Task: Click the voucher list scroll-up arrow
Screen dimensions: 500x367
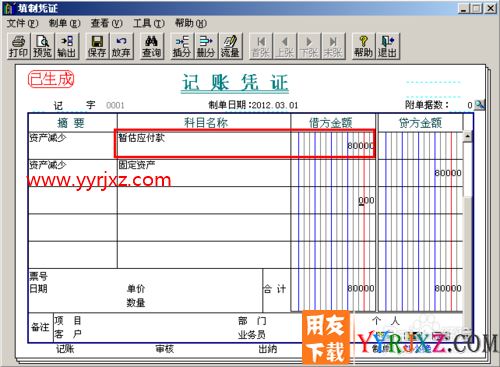Action: (468, 137)
